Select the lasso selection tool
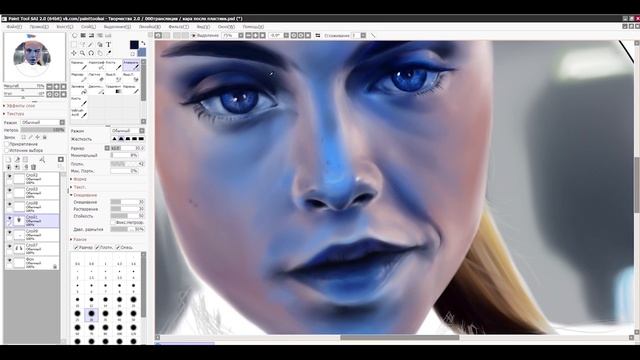Viewport: 640px width, 360px height. (82, 44)
